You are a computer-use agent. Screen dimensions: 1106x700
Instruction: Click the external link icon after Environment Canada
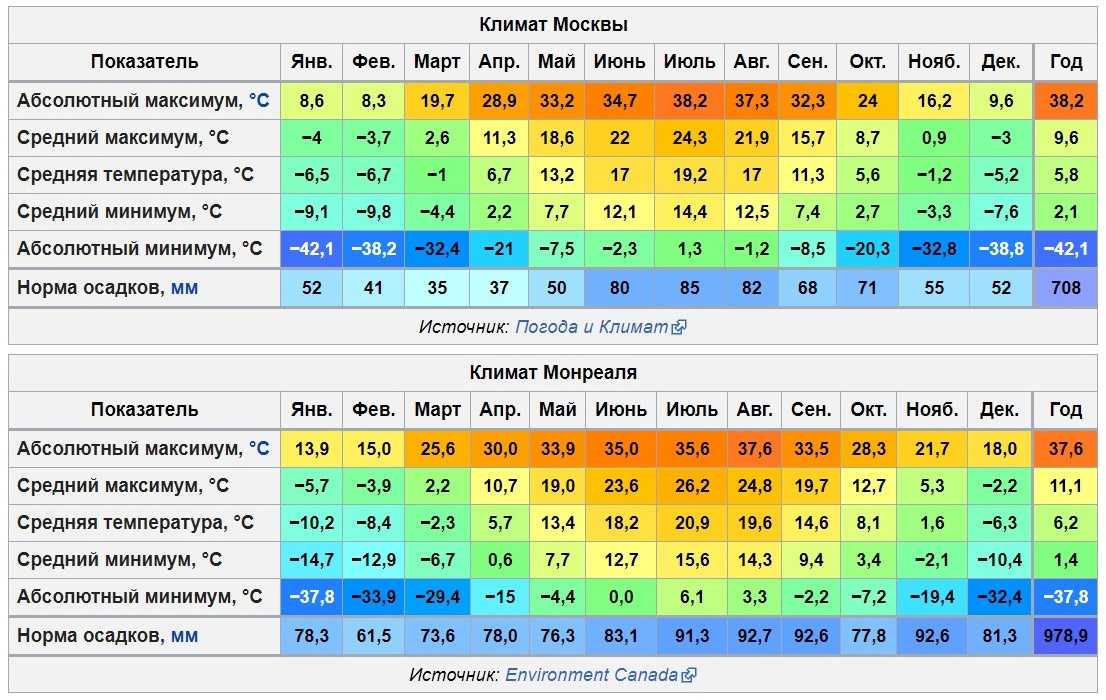(x=688, y=675)
